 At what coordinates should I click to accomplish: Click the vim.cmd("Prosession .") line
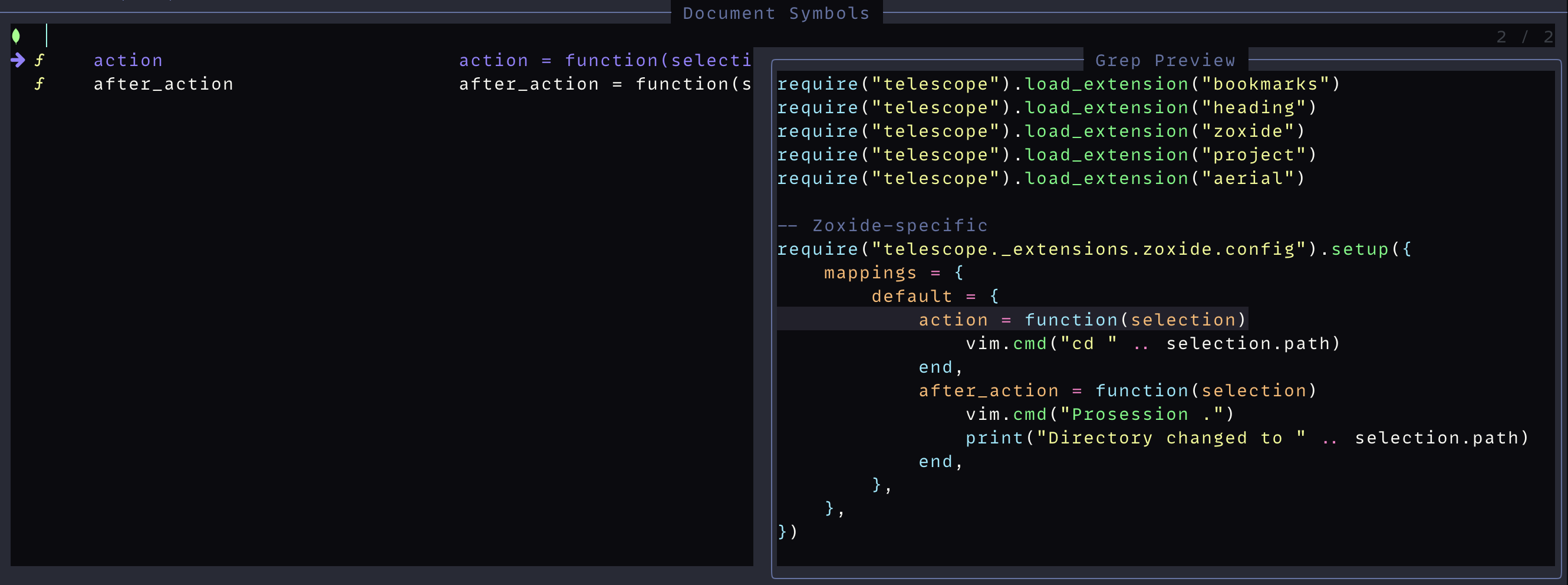pyautogui.click(x=1100, y=415)
